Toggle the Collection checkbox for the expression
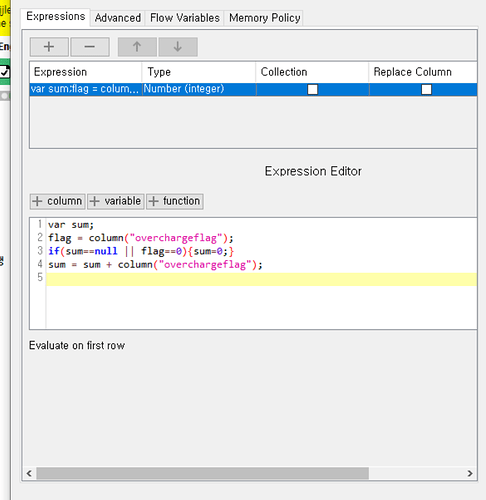 312,89
